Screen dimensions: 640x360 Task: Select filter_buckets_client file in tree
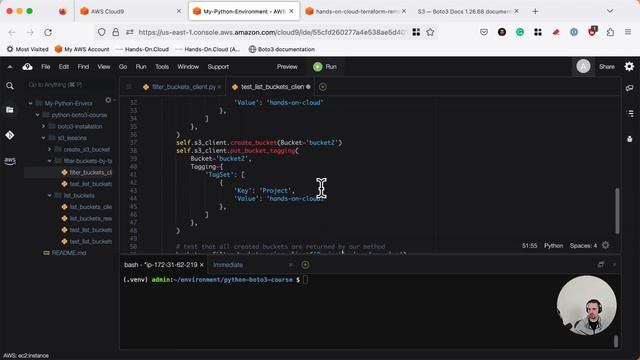(90, 173)
